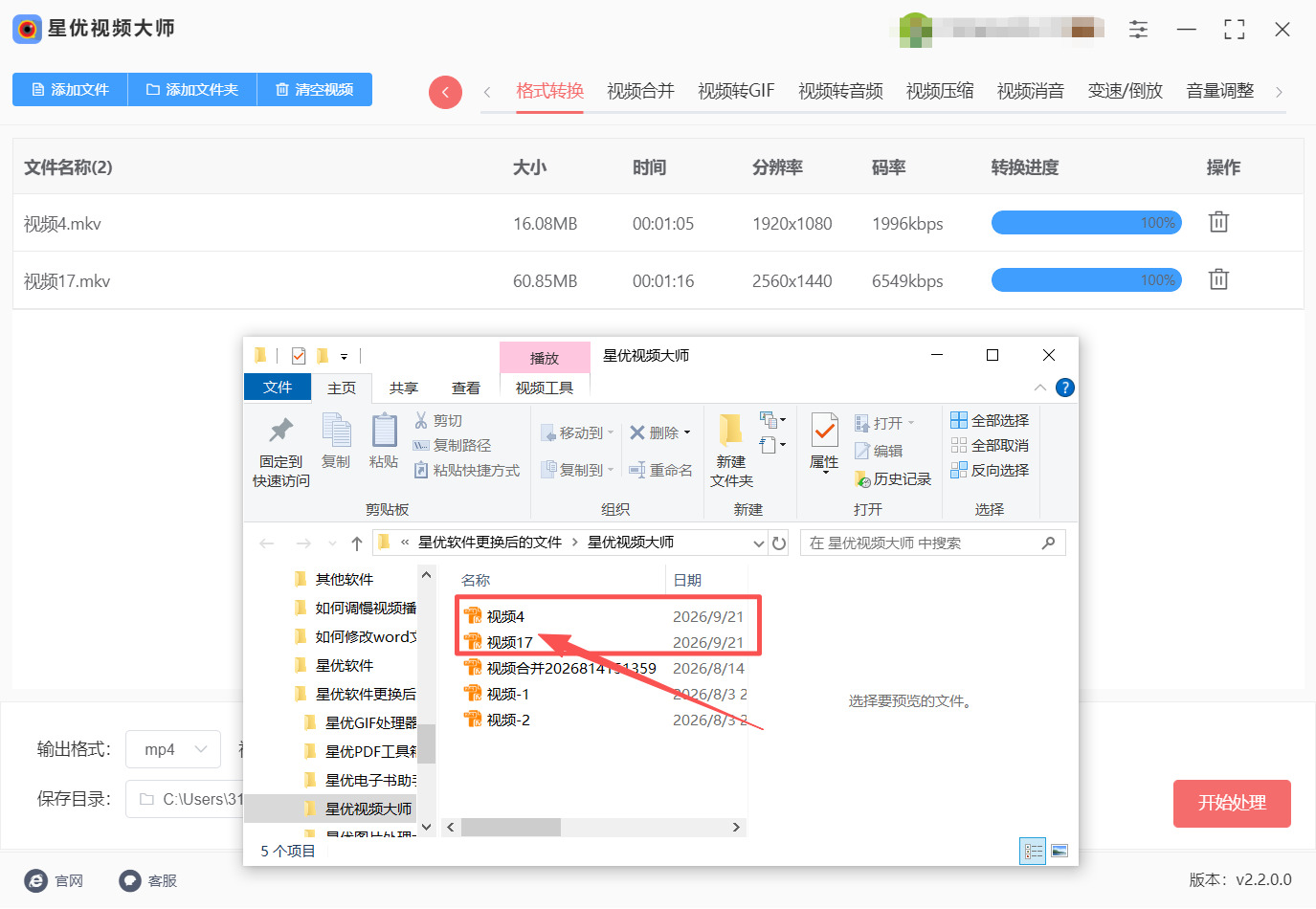Expand the Explorer address bar history dropdown
Viewport: 1316px width, 909px height.
click(759, 543)
